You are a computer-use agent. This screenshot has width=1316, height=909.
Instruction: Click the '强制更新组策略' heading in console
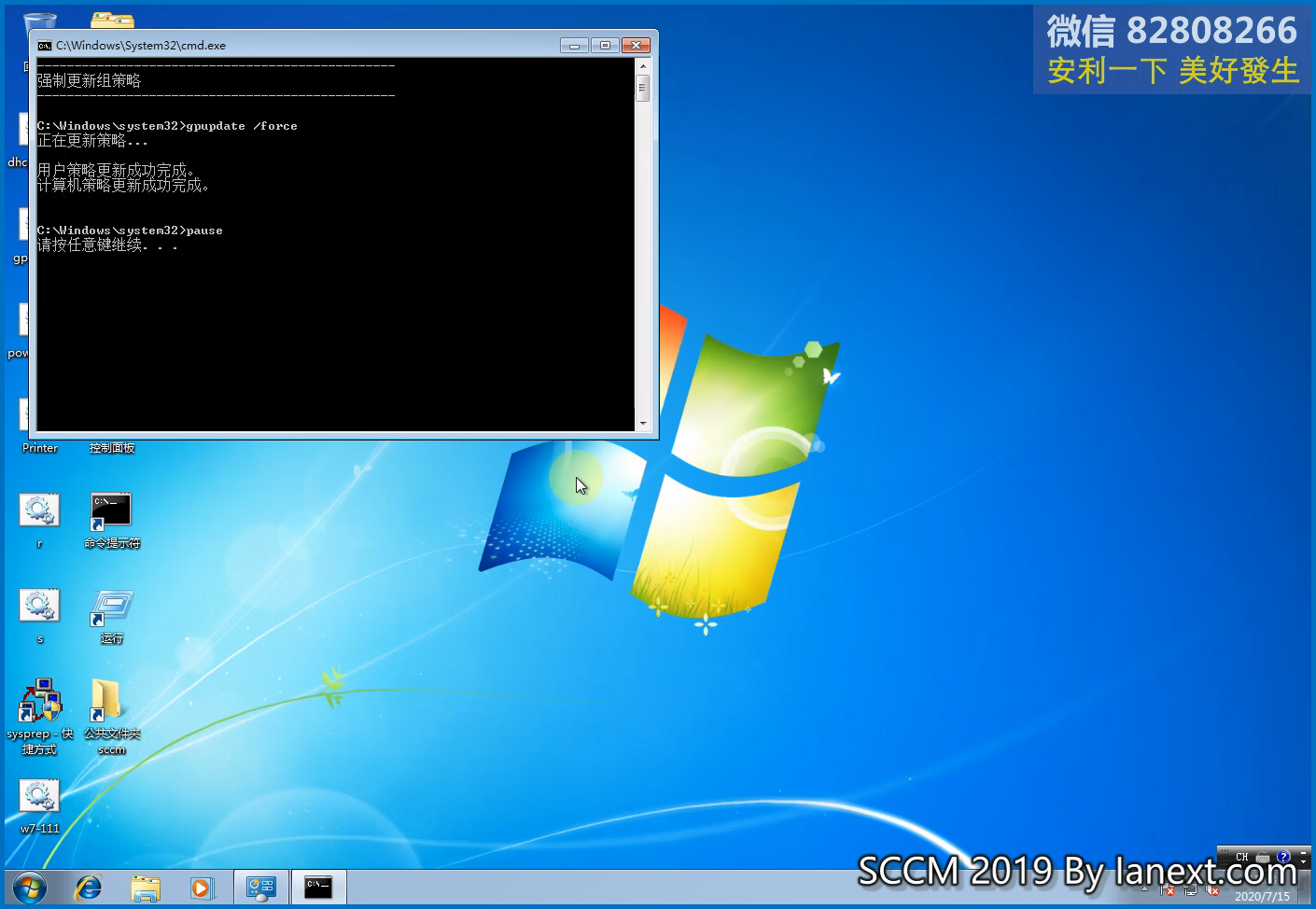[x=90, y=81]
